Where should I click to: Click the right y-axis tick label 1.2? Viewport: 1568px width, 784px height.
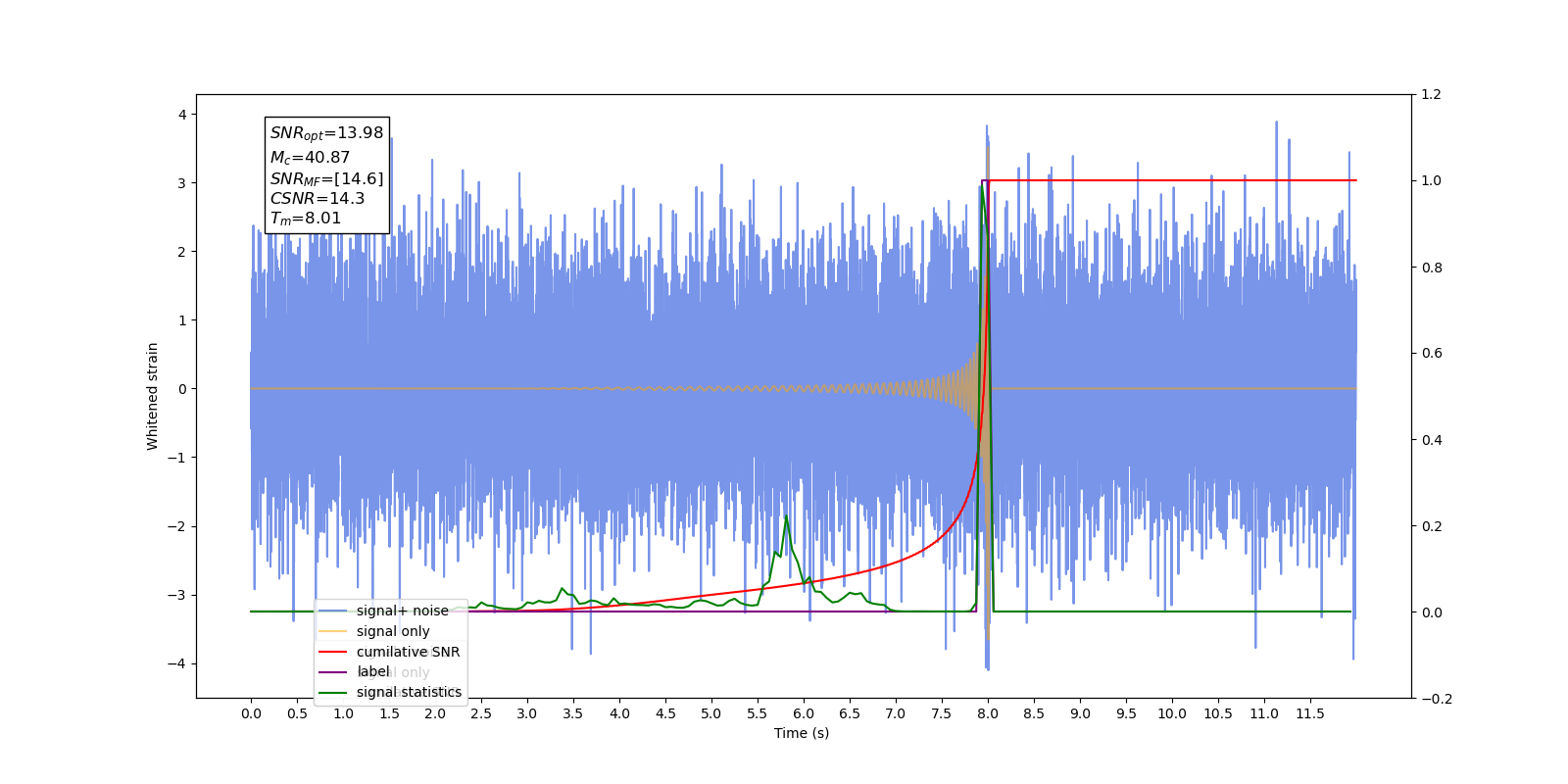tap(1431, 95)
